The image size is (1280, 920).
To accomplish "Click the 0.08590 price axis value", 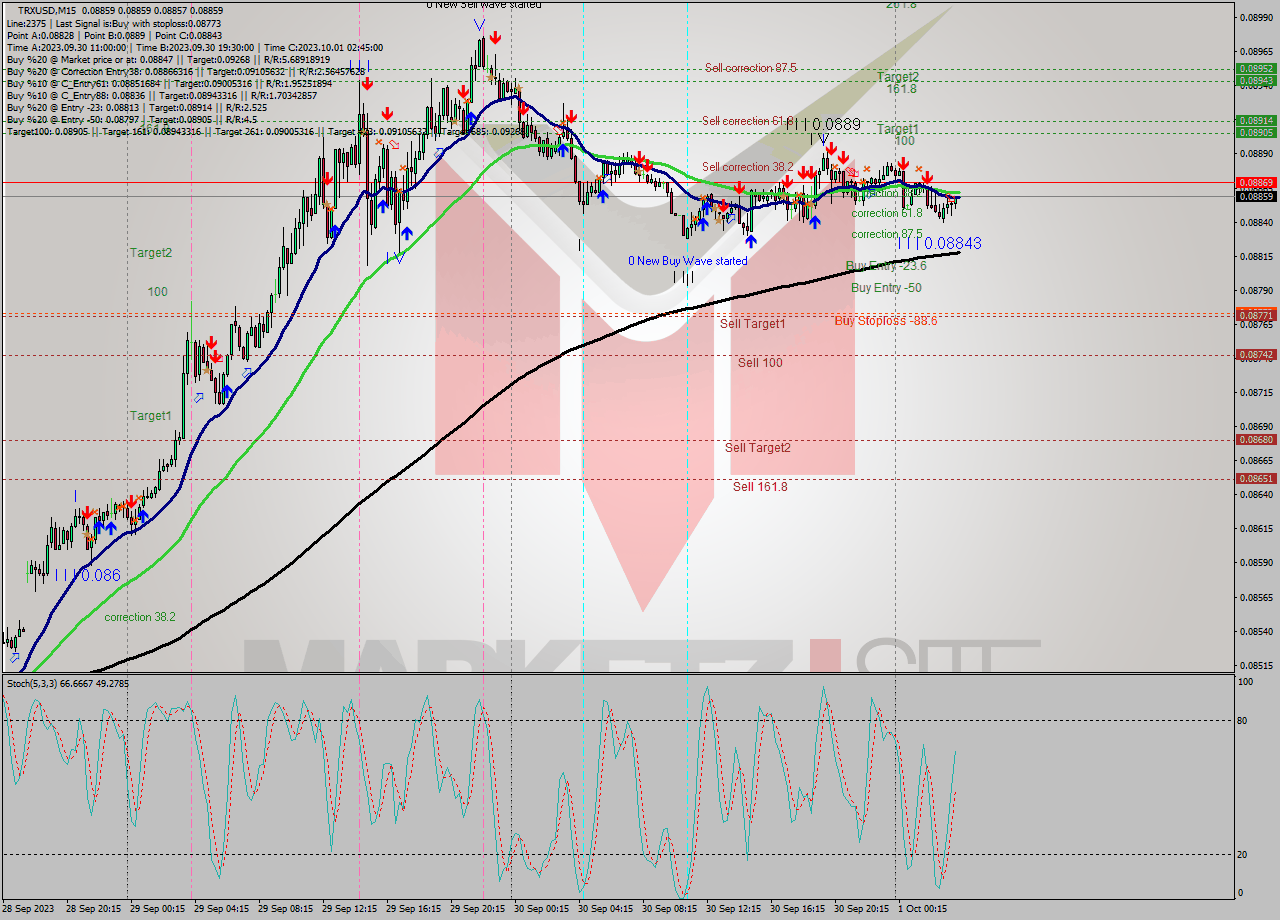I will click(1256, 562).
